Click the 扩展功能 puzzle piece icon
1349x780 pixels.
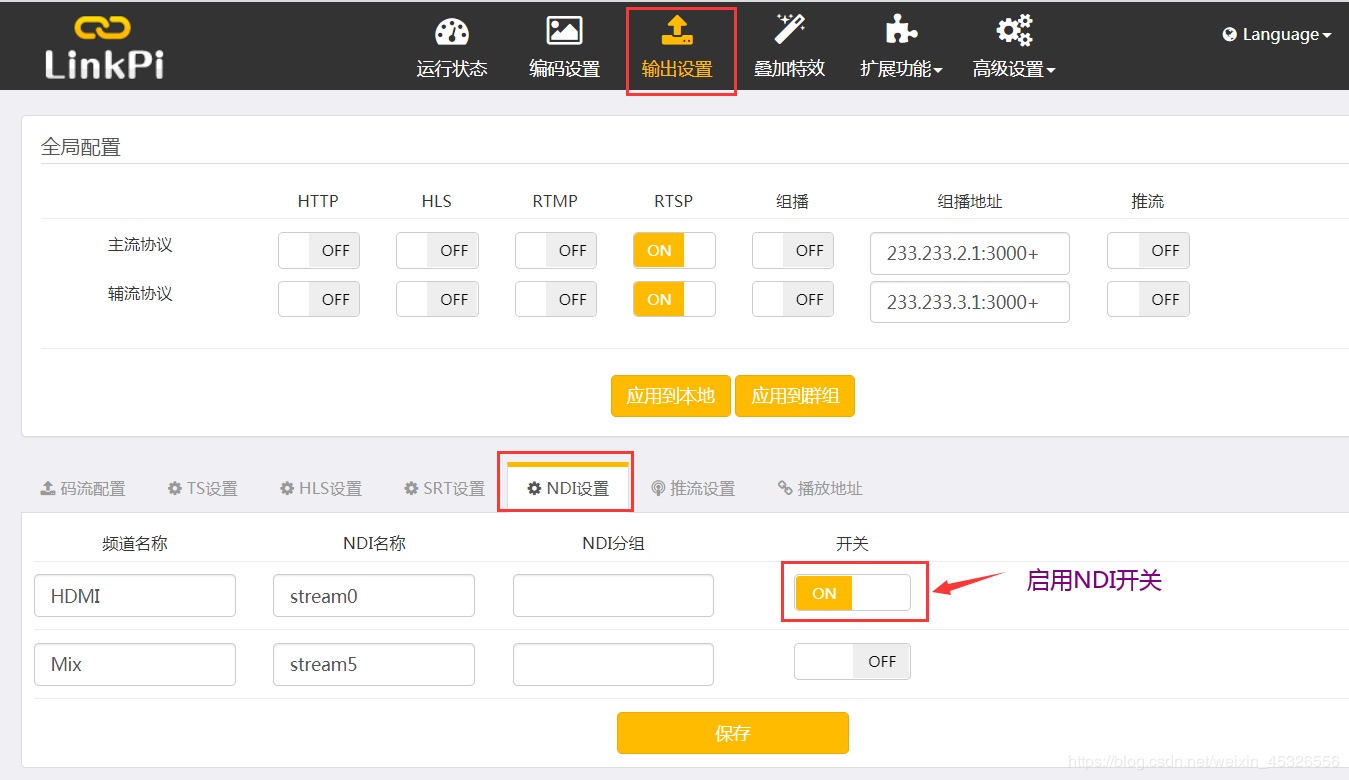pyautogui.click(x=901, y=31)
